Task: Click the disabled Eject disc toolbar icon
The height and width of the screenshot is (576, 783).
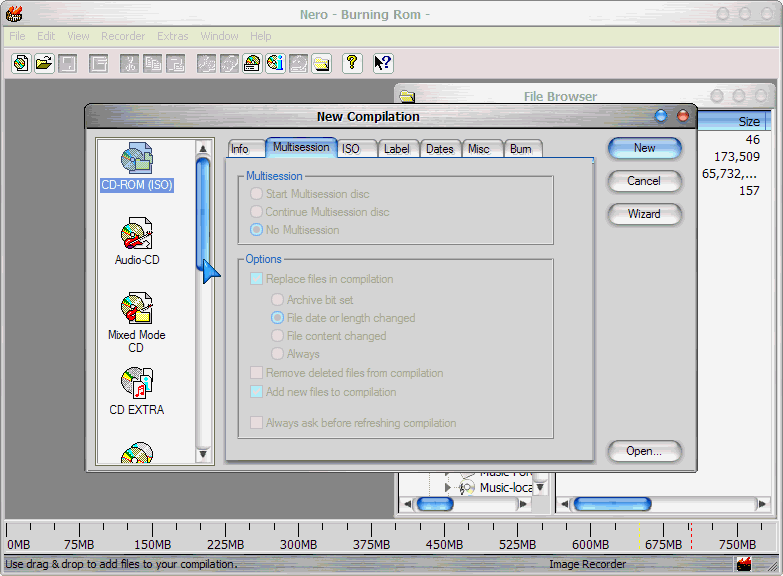Action: pos(299,63)
